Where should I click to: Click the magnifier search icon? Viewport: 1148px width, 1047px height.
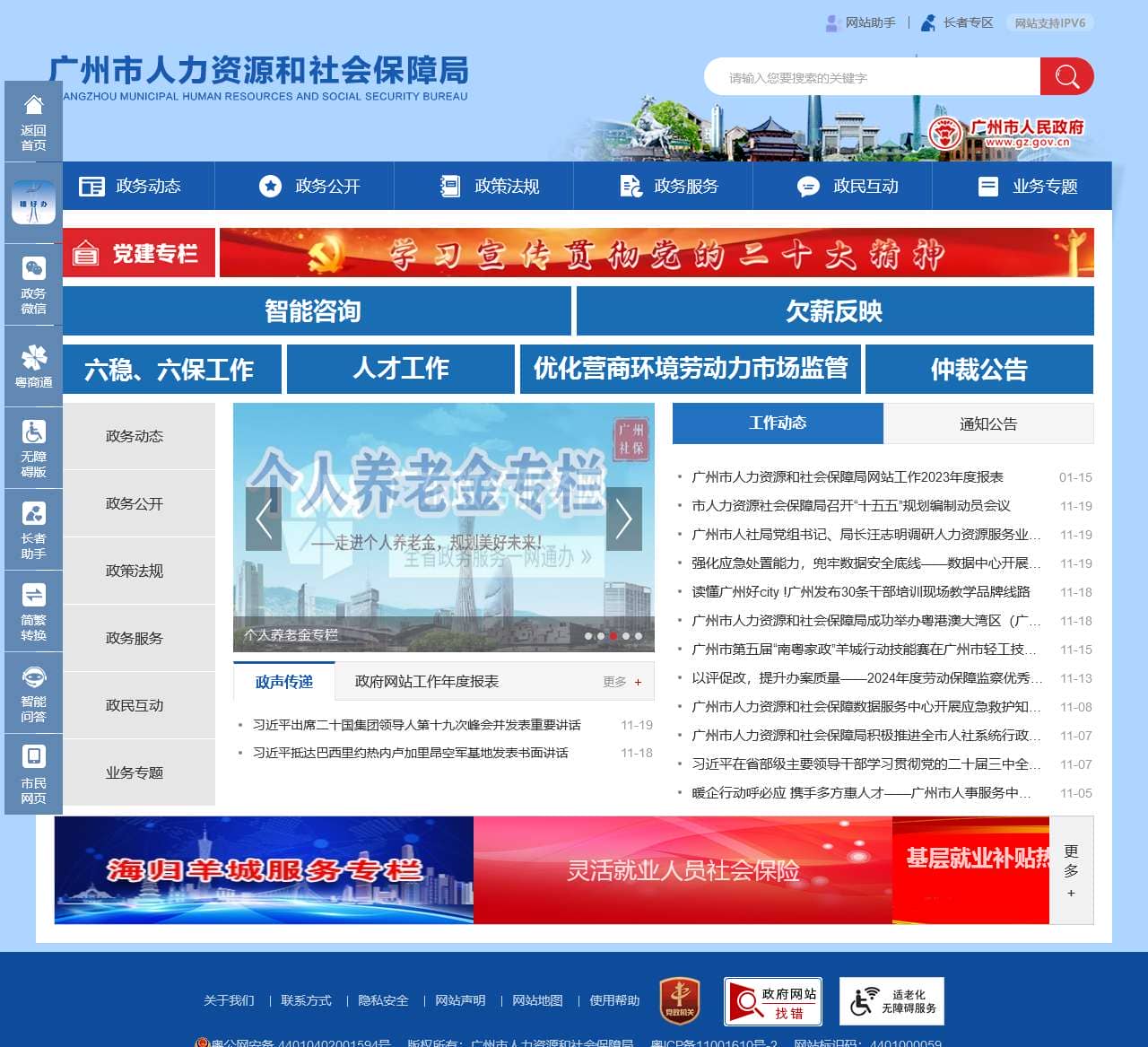[1066, 76]
